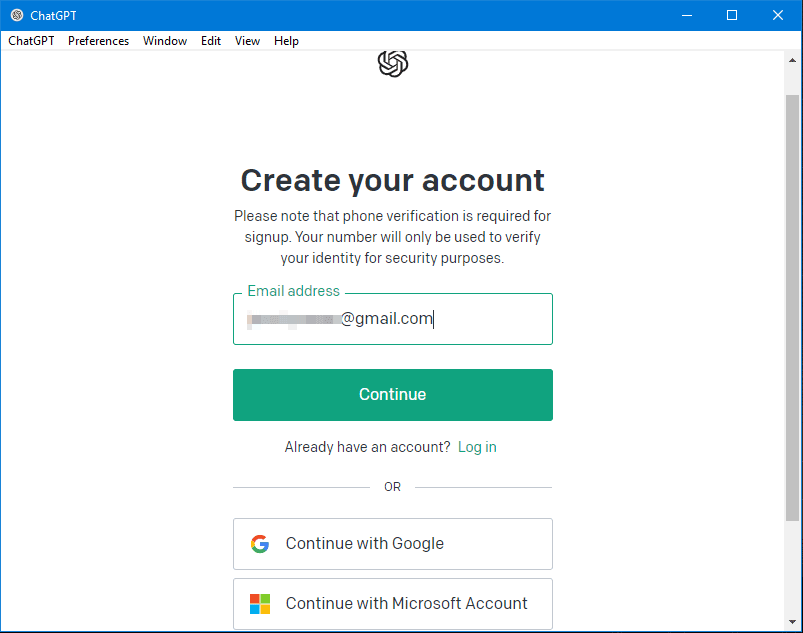The width and height of the screenshot is (803, 633).
Task: Choose Continue with Google
Action: click(393, 544)
